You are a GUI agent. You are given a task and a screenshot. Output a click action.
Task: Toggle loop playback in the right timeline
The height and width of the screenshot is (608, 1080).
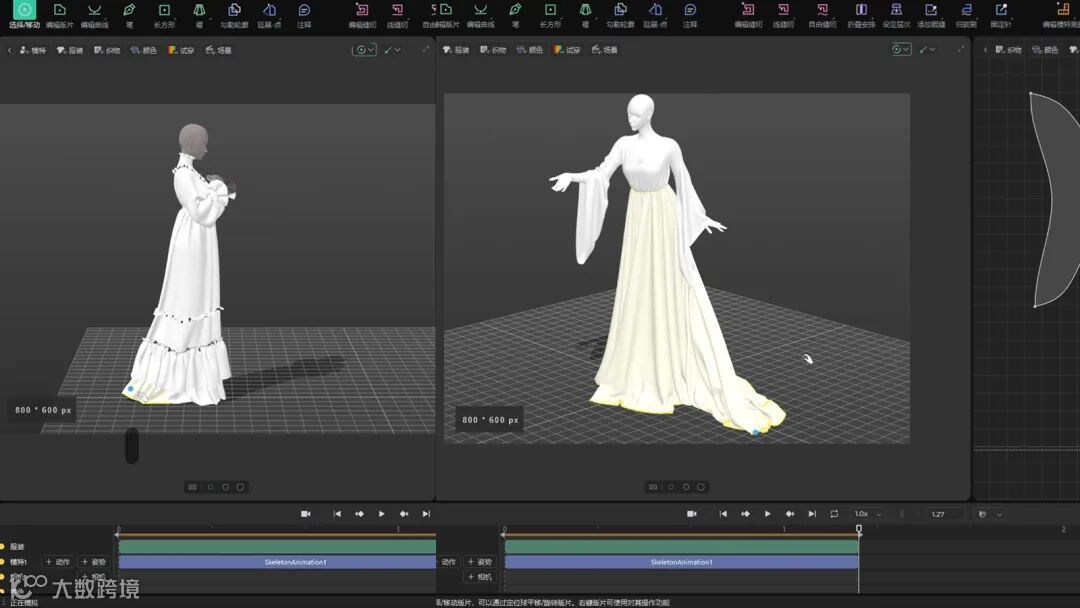tap(834, 514)
